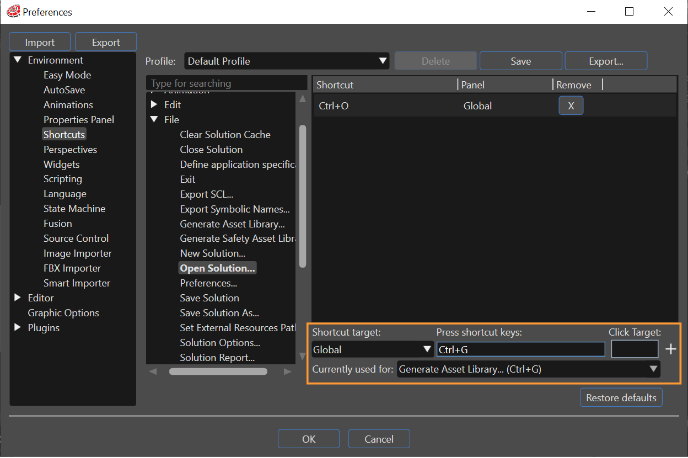
Task: Select AutoSave preferences
Action: (x=64, y=90)
